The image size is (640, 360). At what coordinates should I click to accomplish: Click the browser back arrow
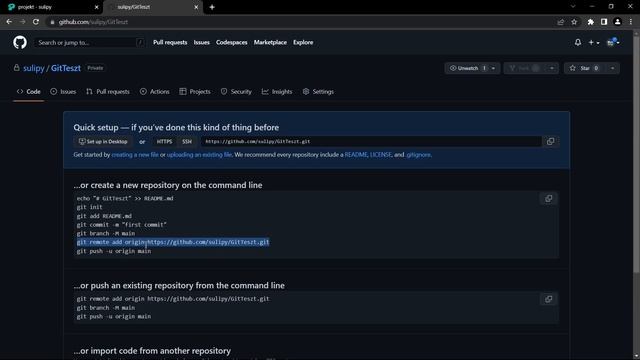(9, 22)
